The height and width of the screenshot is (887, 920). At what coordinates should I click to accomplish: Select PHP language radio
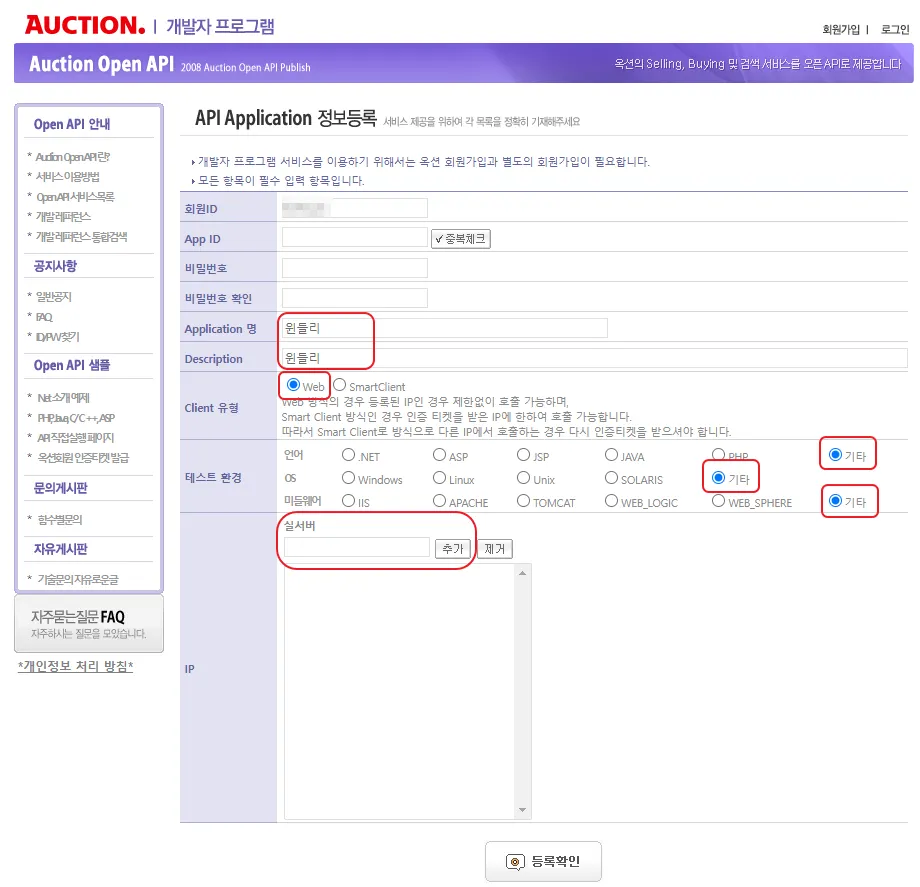tap(718, 455)
